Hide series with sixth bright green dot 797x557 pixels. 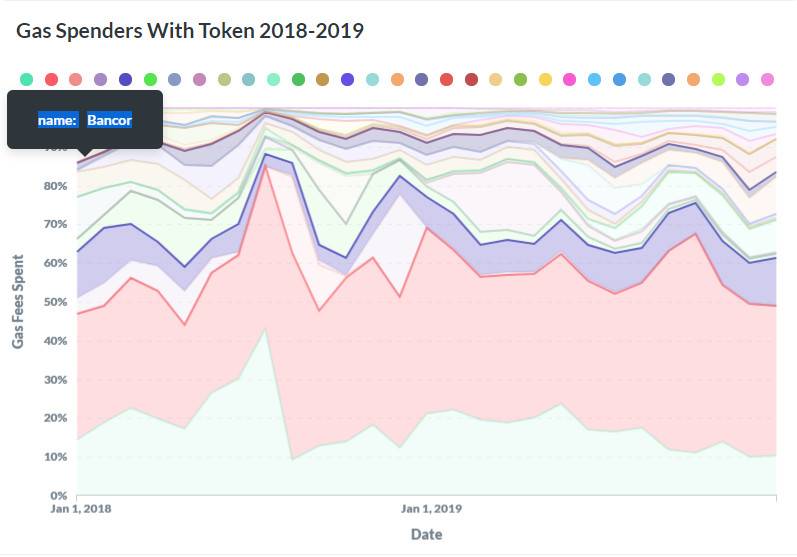(x=150, y=79)
